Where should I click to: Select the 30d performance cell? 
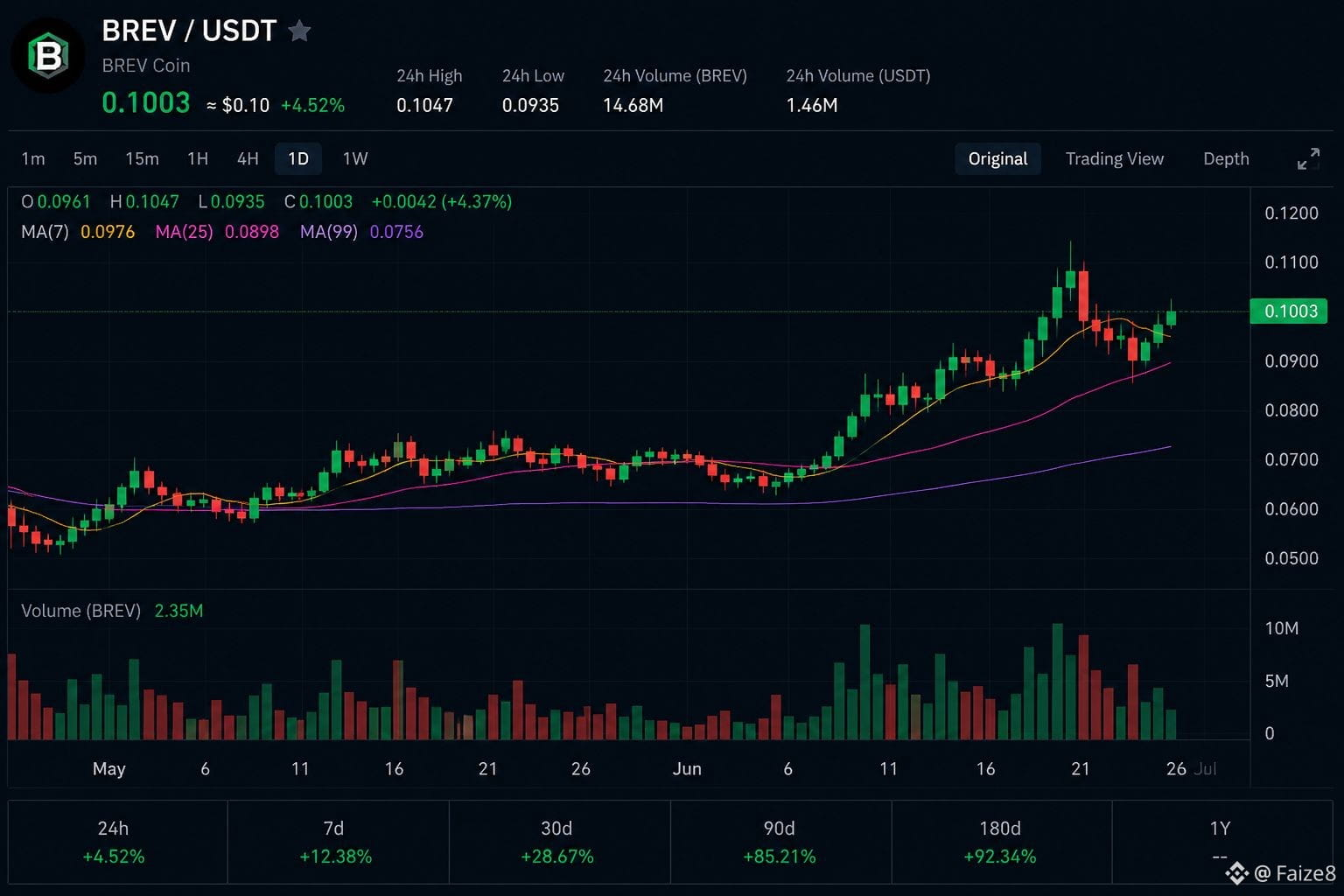point(559,842)
